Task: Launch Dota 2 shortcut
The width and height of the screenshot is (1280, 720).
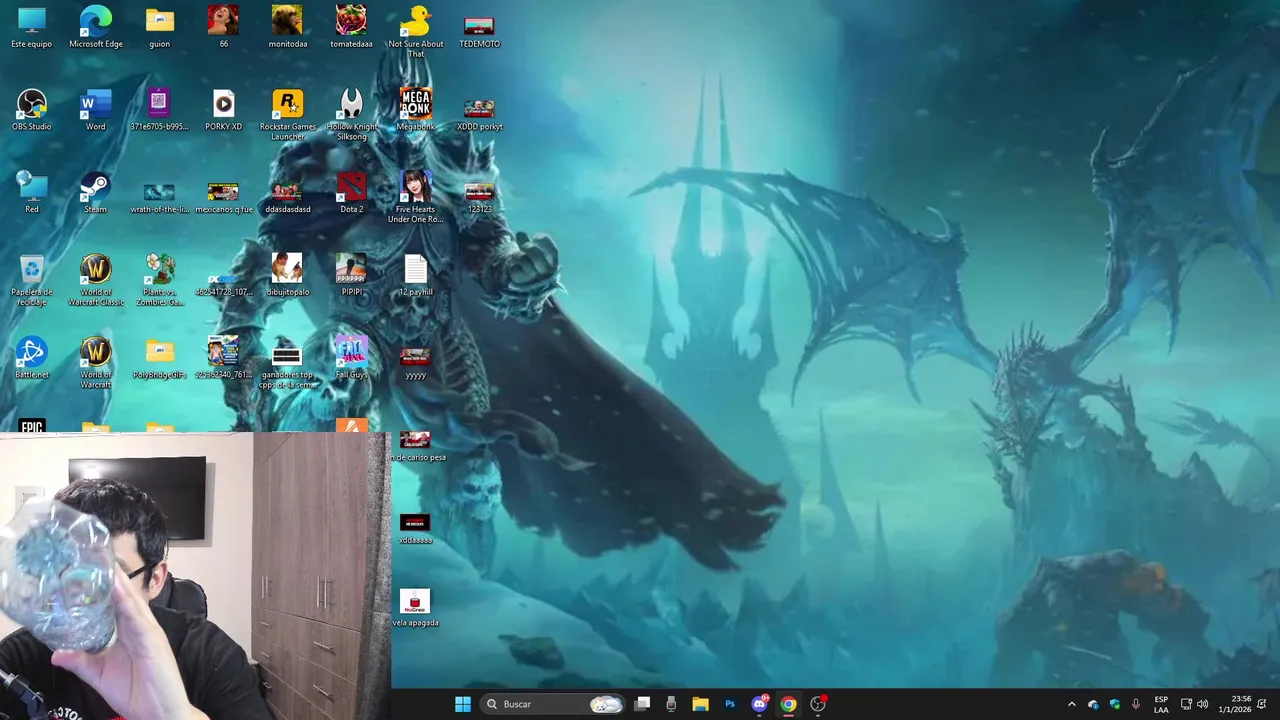Action: point(351,193)
